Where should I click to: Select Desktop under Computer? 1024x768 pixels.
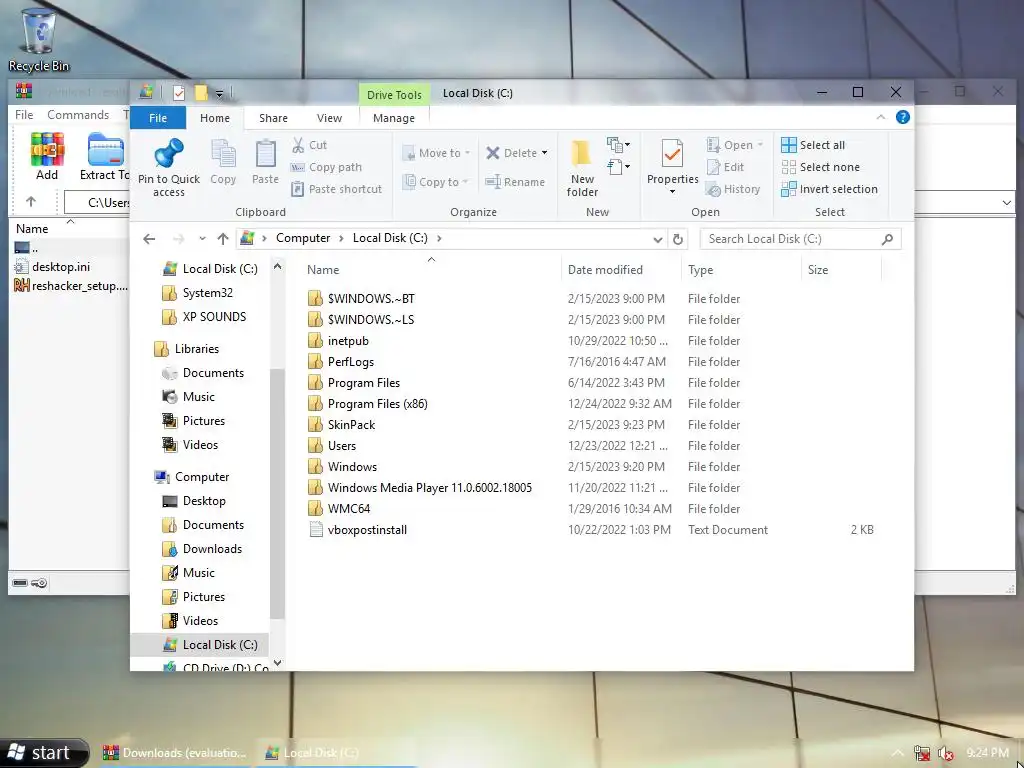pyautogui.click(x=204, y=501)
